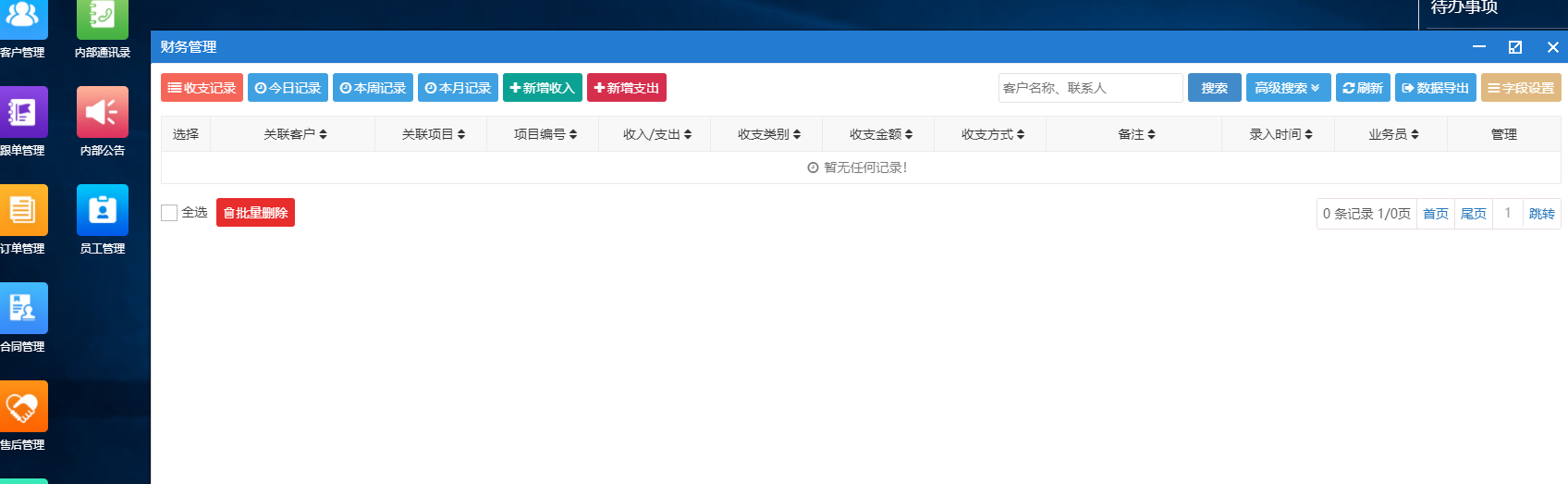Screen dimensions: 1568x484
Task: Click the 搜索 search button
Action: (x=1215, y=88)
